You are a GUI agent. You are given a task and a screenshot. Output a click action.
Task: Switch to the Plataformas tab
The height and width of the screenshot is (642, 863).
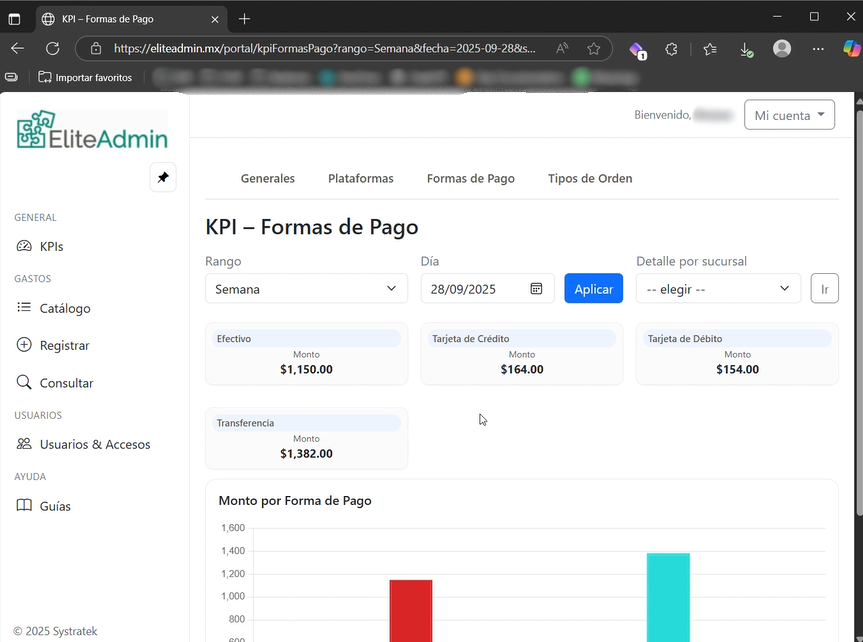pos(360,178)
